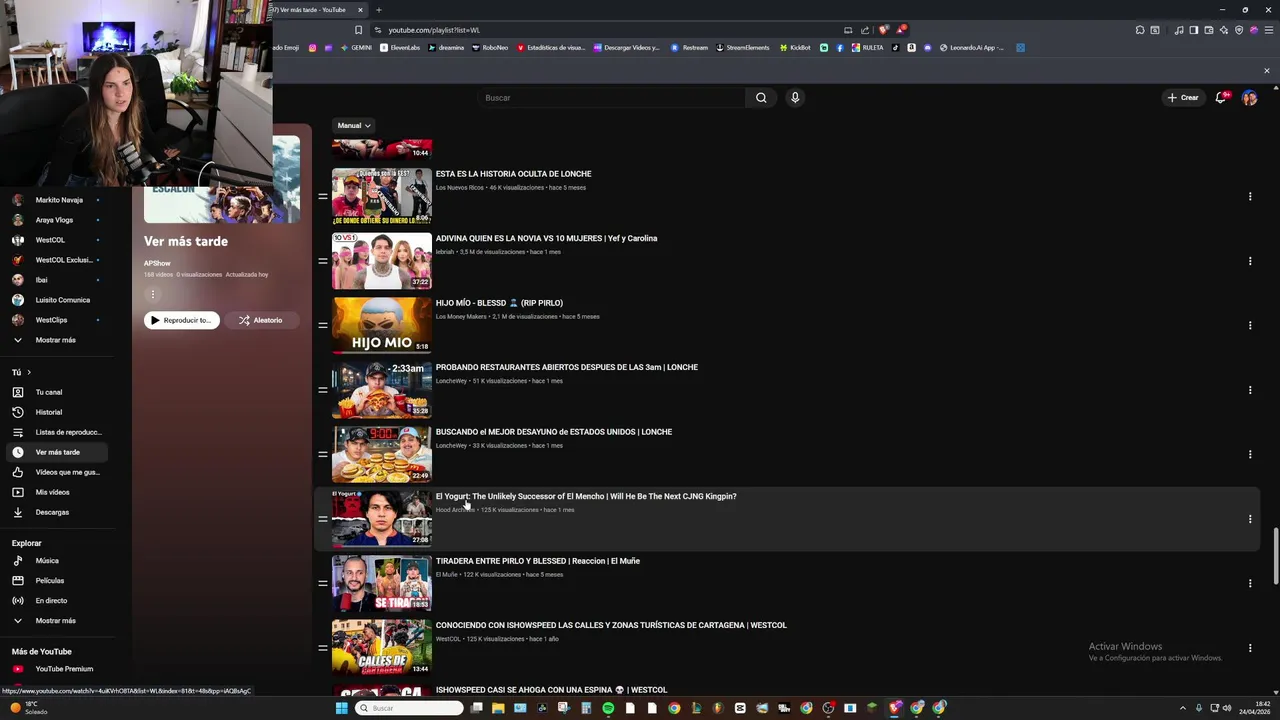This screenshot has height=720, width=1280.
Task: Open options menu for 'BUSCANDO el MEJOR DESAYUNO' video
Action: (1250, 455)
